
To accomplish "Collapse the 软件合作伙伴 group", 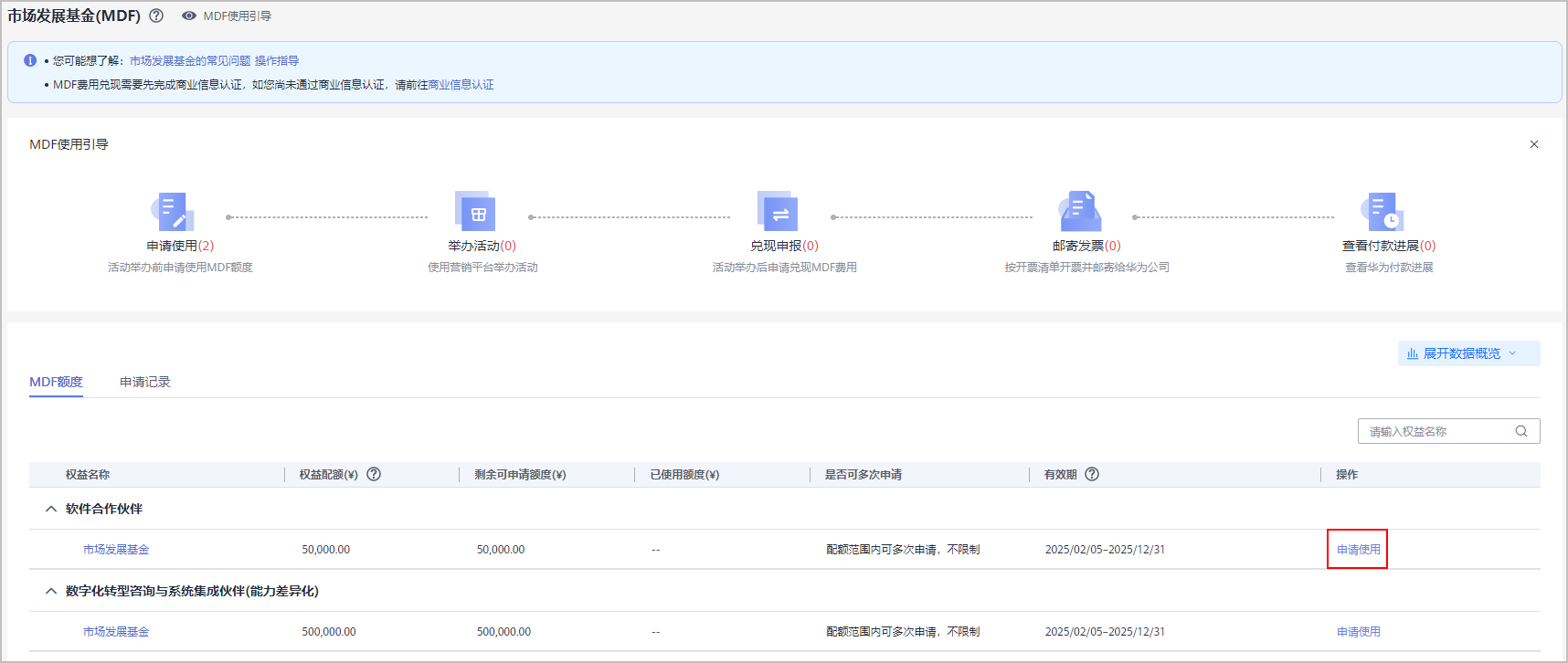I will 51,509.
